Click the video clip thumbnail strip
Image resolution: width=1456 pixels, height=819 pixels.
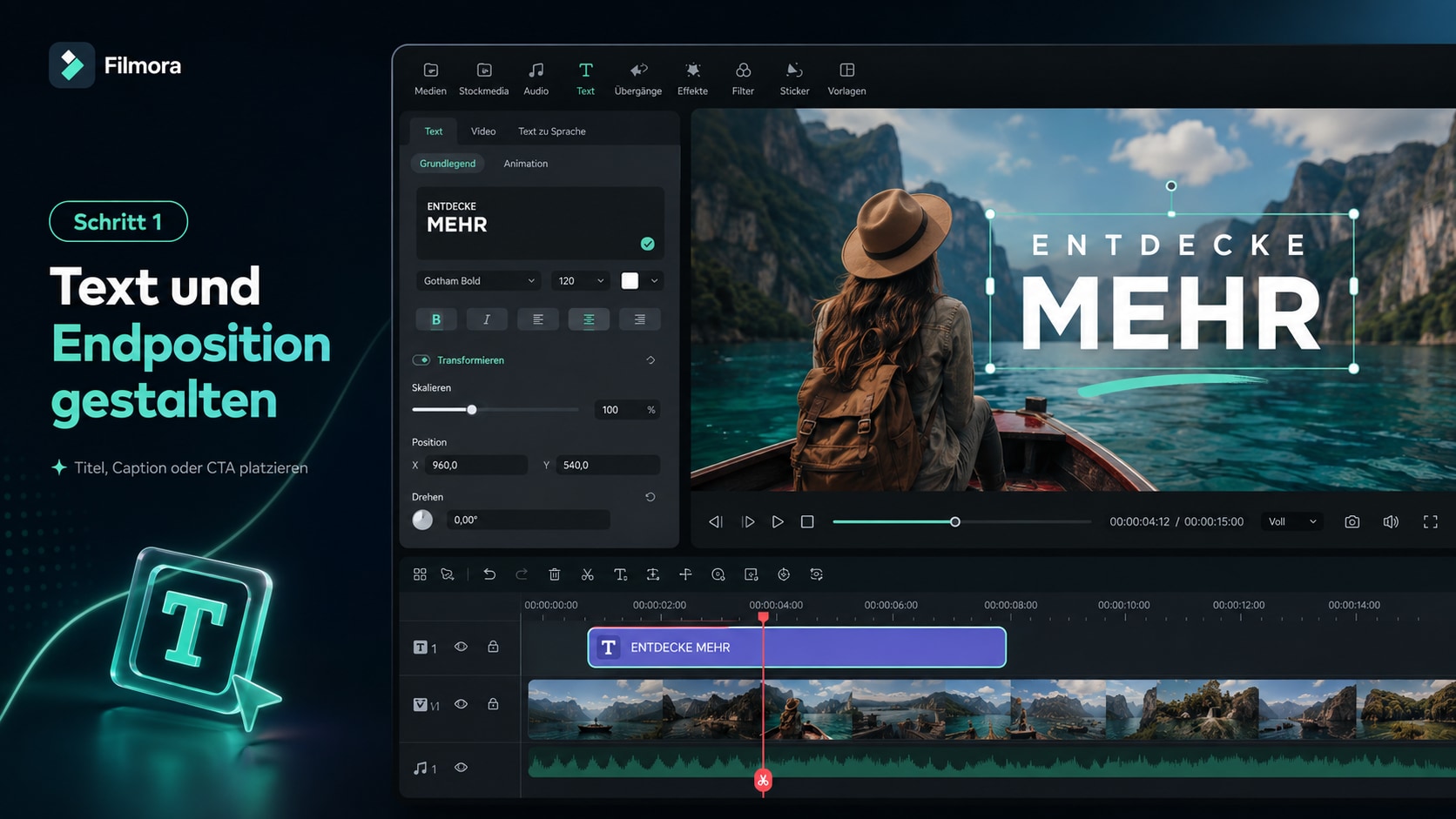[992, 709]
